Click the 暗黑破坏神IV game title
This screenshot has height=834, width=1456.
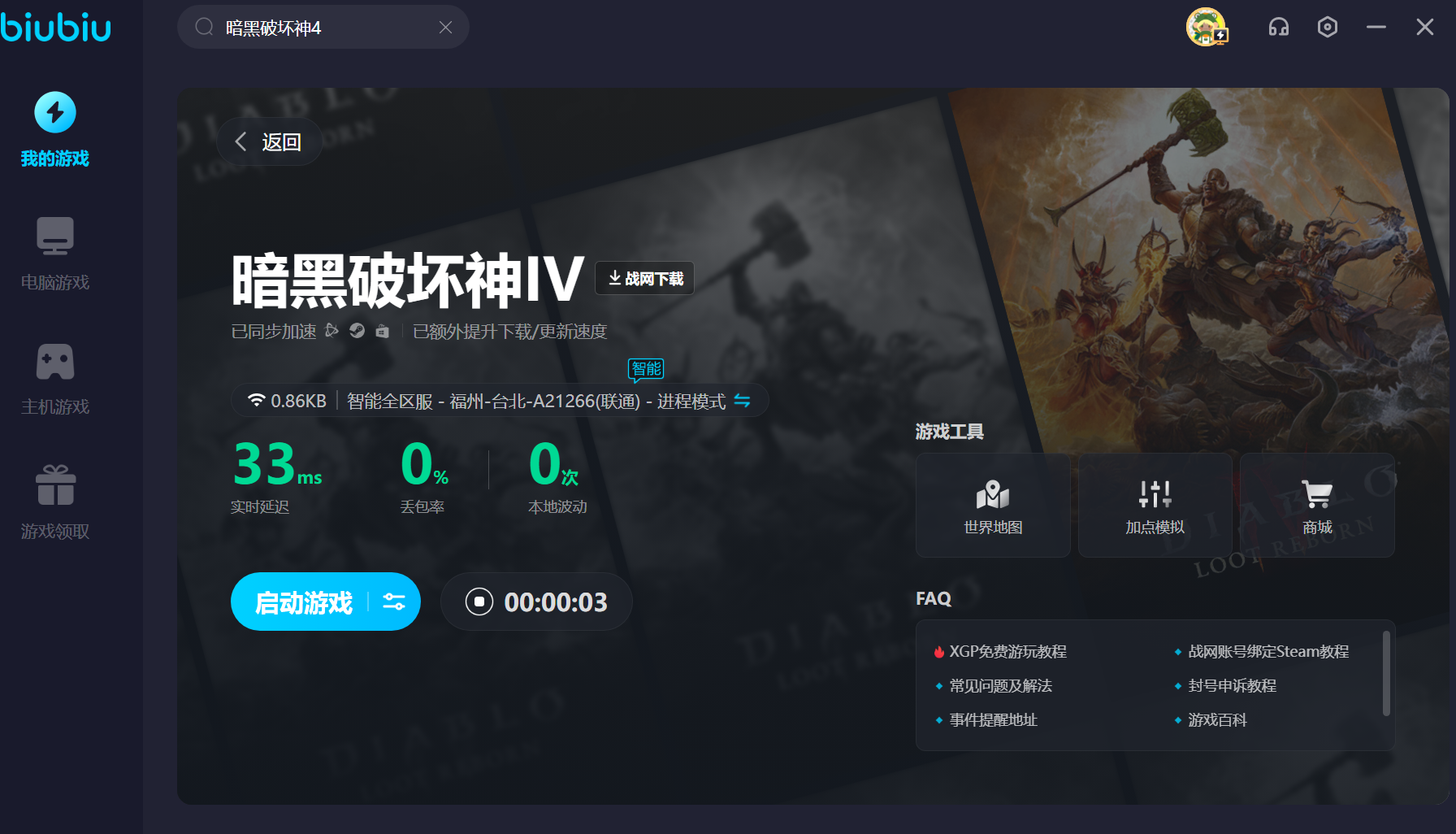click(408, 280)
